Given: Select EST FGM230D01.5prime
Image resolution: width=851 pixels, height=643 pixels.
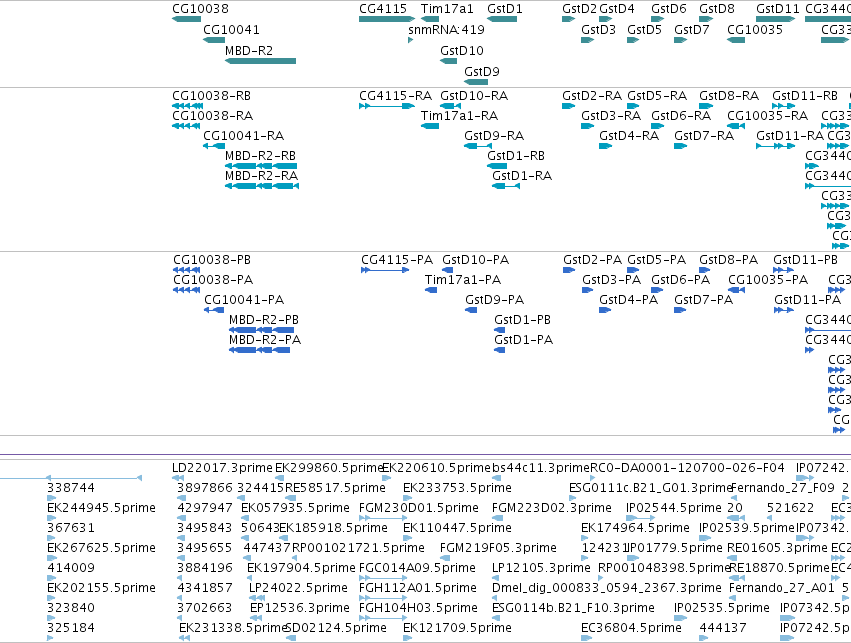Looking at the screenshot, I should pos(383,518).
